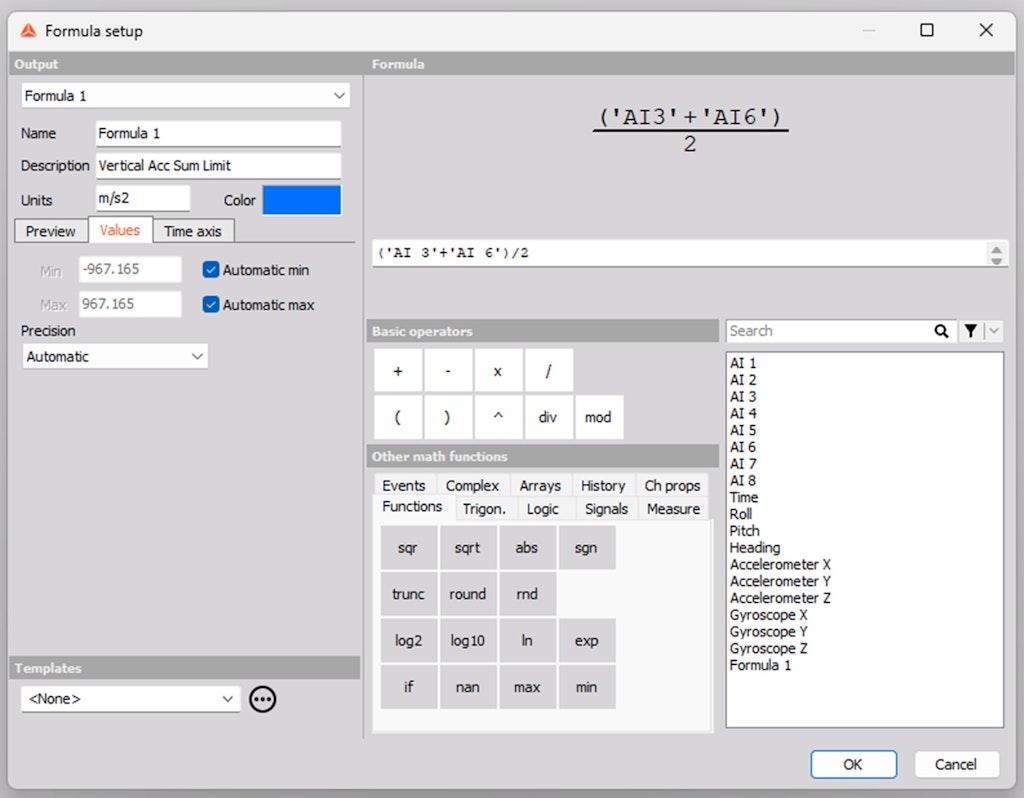Image resolution: width=1024 pixels, height=798 pixels.
Task: Insert the plus operator
Action: pos(398,371)
